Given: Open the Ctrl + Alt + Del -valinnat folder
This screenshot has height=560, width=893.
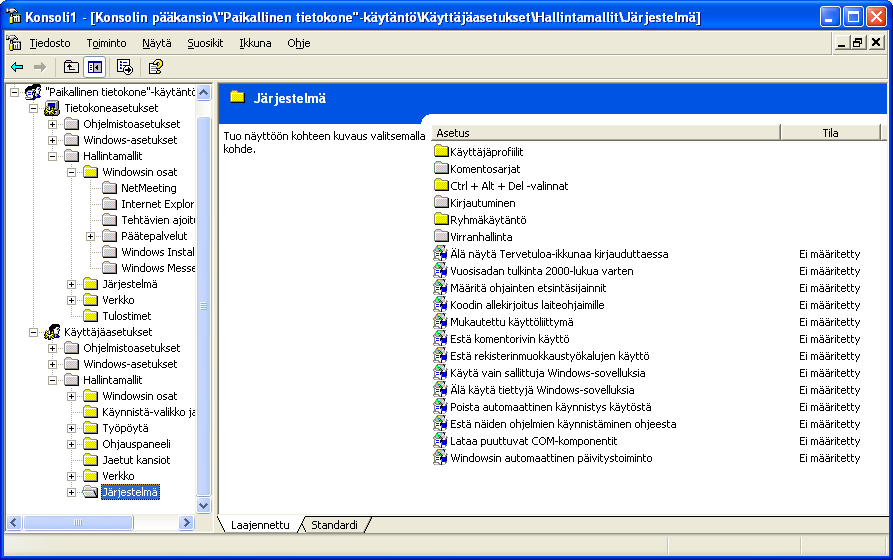Looking at the screenshot, I should [509, 186].
